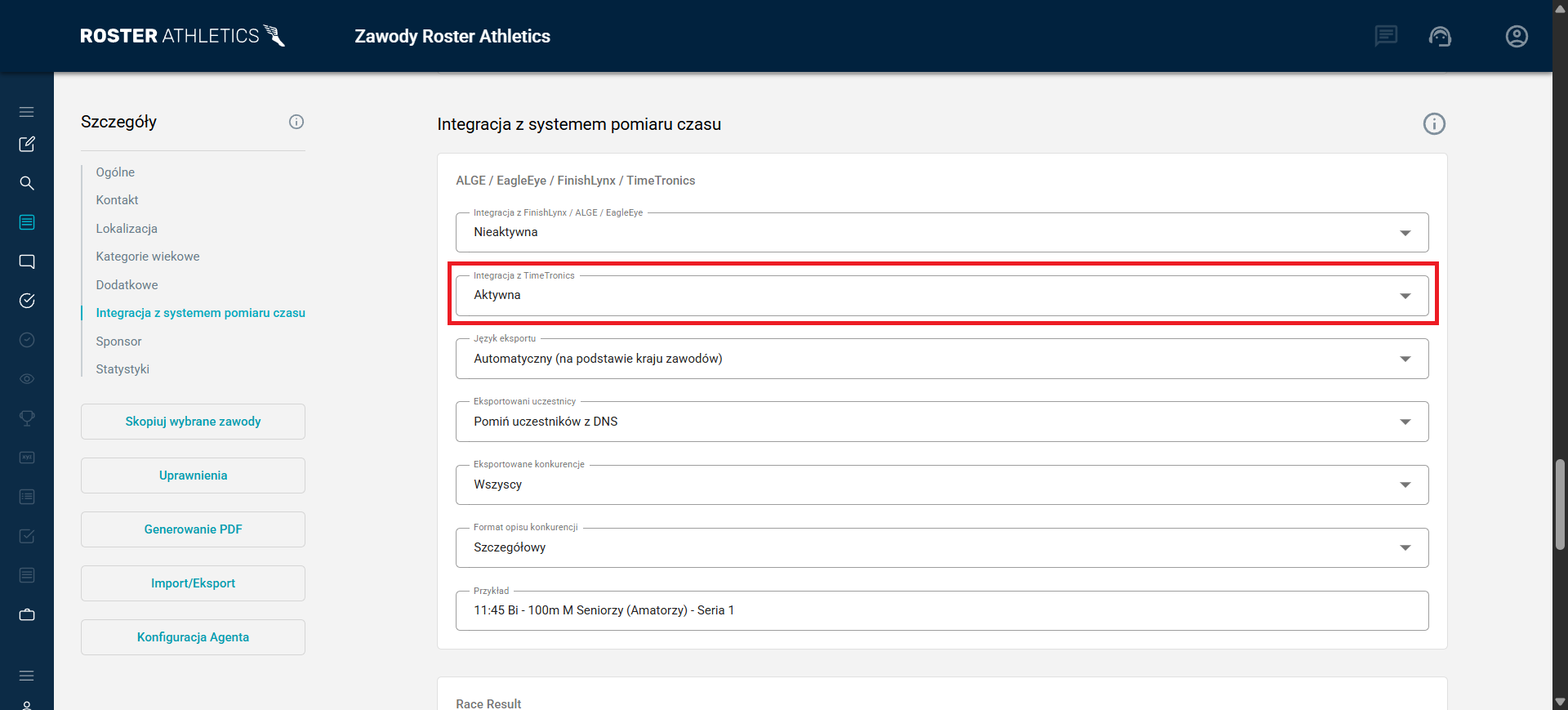Open the hamburger menu at sidebar top
Viewport: 1568px width, 710px height.
point(27,112)
